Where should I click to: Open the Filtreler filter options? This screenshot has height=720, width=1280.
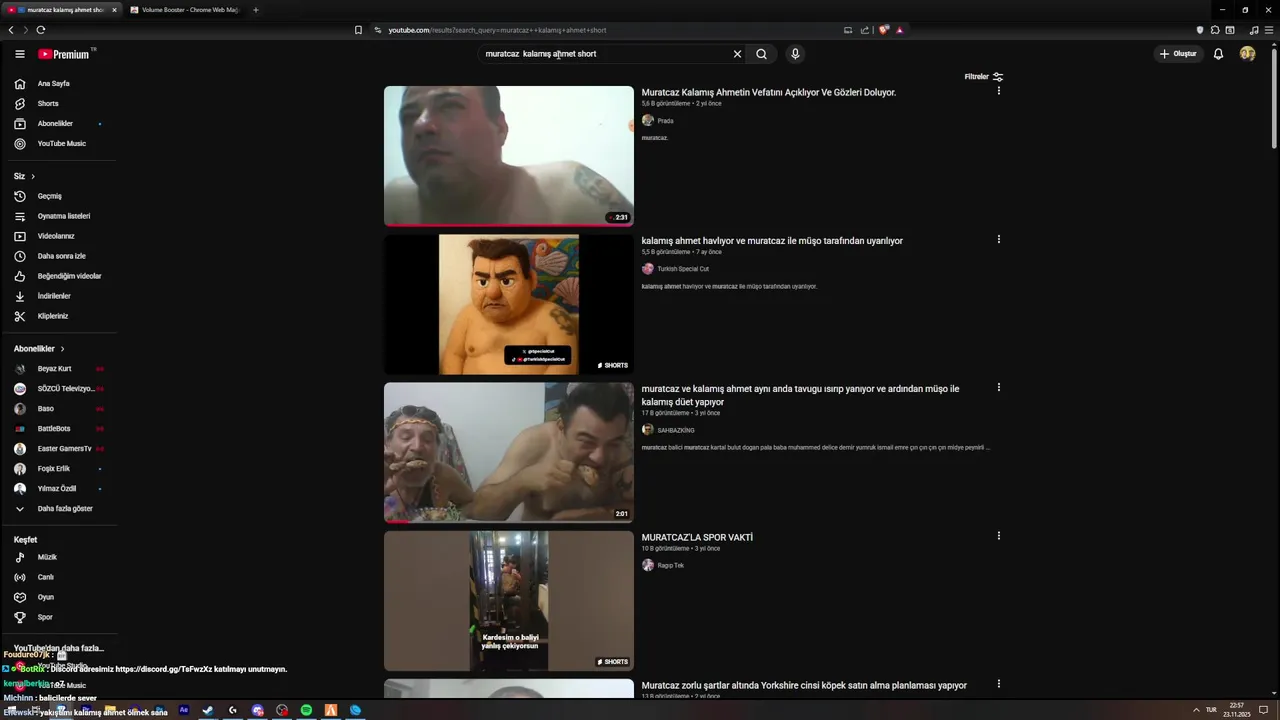point(983,77)
